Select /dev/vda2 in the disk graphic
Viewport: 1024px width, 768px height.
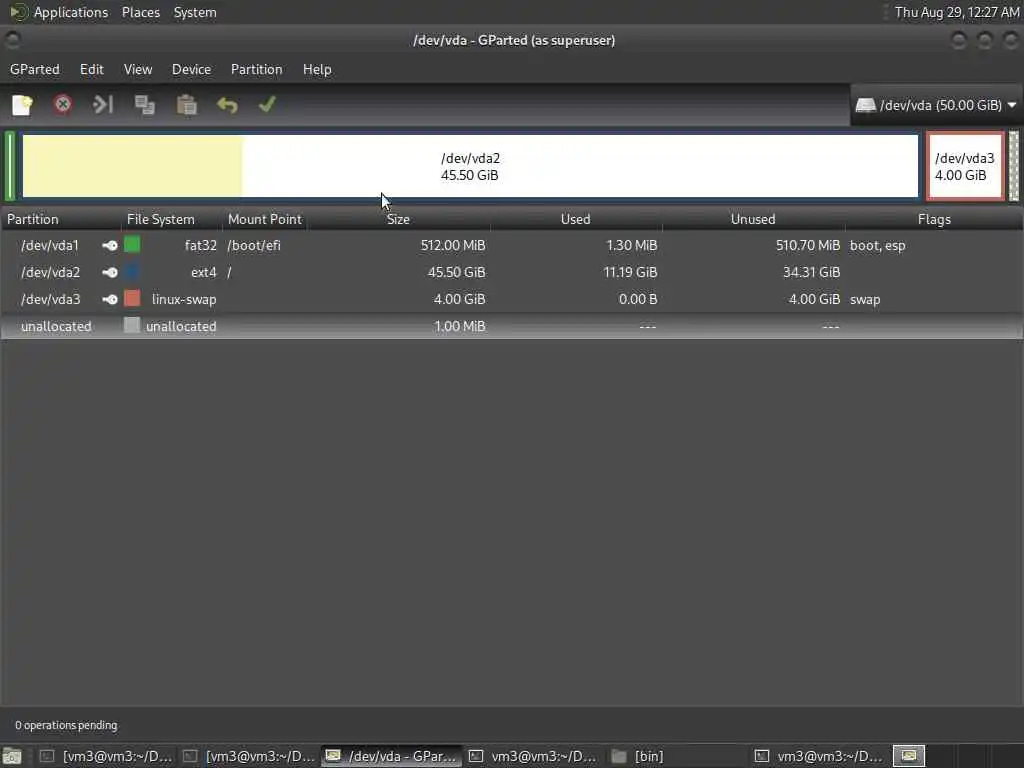click(x=470, y=166)
